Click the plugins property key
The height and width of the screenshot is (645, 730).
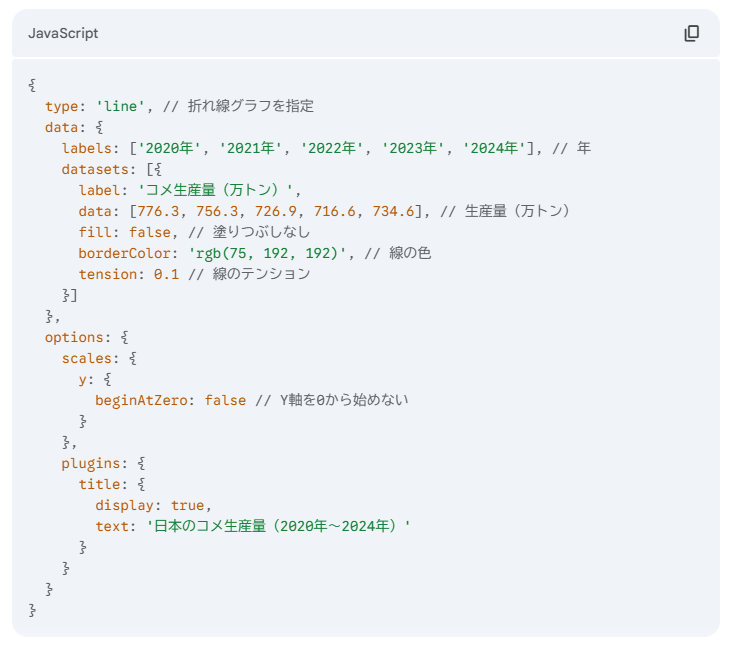(94, 463)
